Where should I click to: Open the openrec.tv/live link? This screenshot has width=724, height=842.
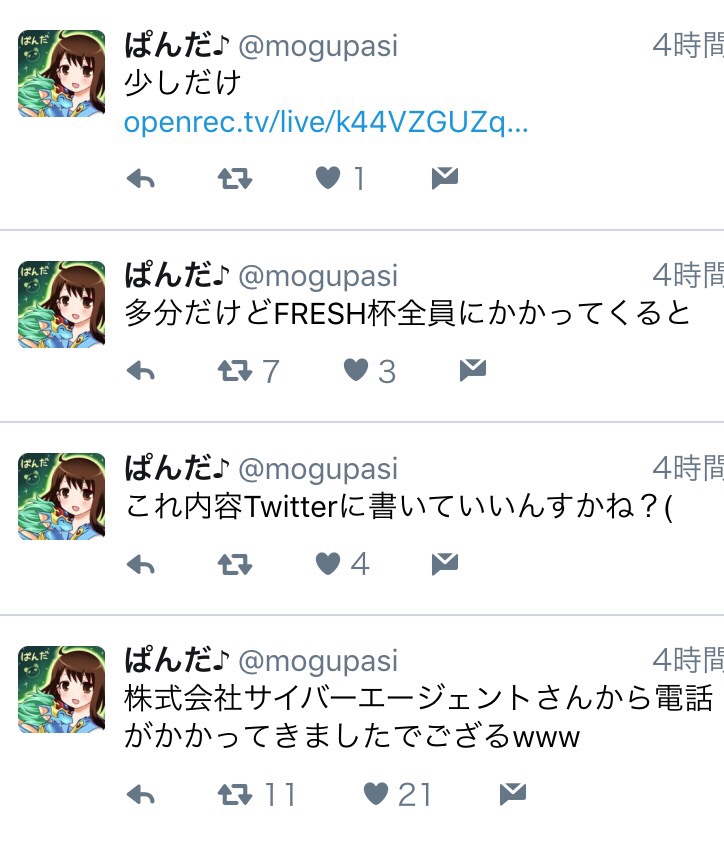(x=326, y=122)
